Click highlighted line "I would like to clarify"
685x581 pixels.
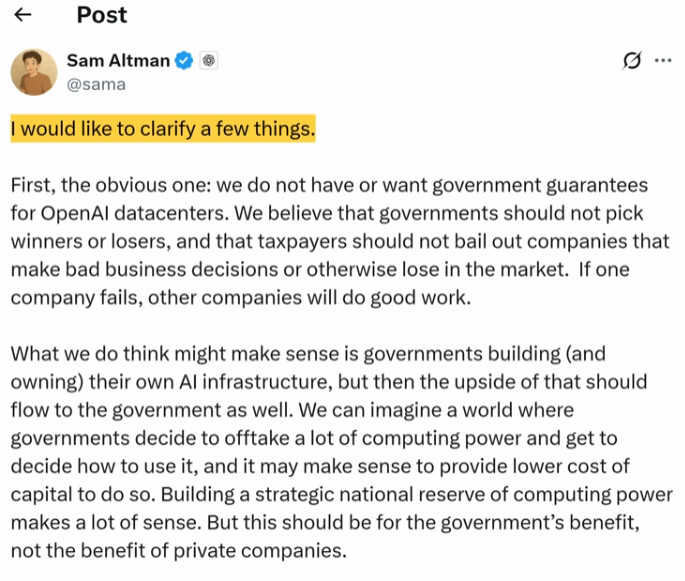pos(162,130)
